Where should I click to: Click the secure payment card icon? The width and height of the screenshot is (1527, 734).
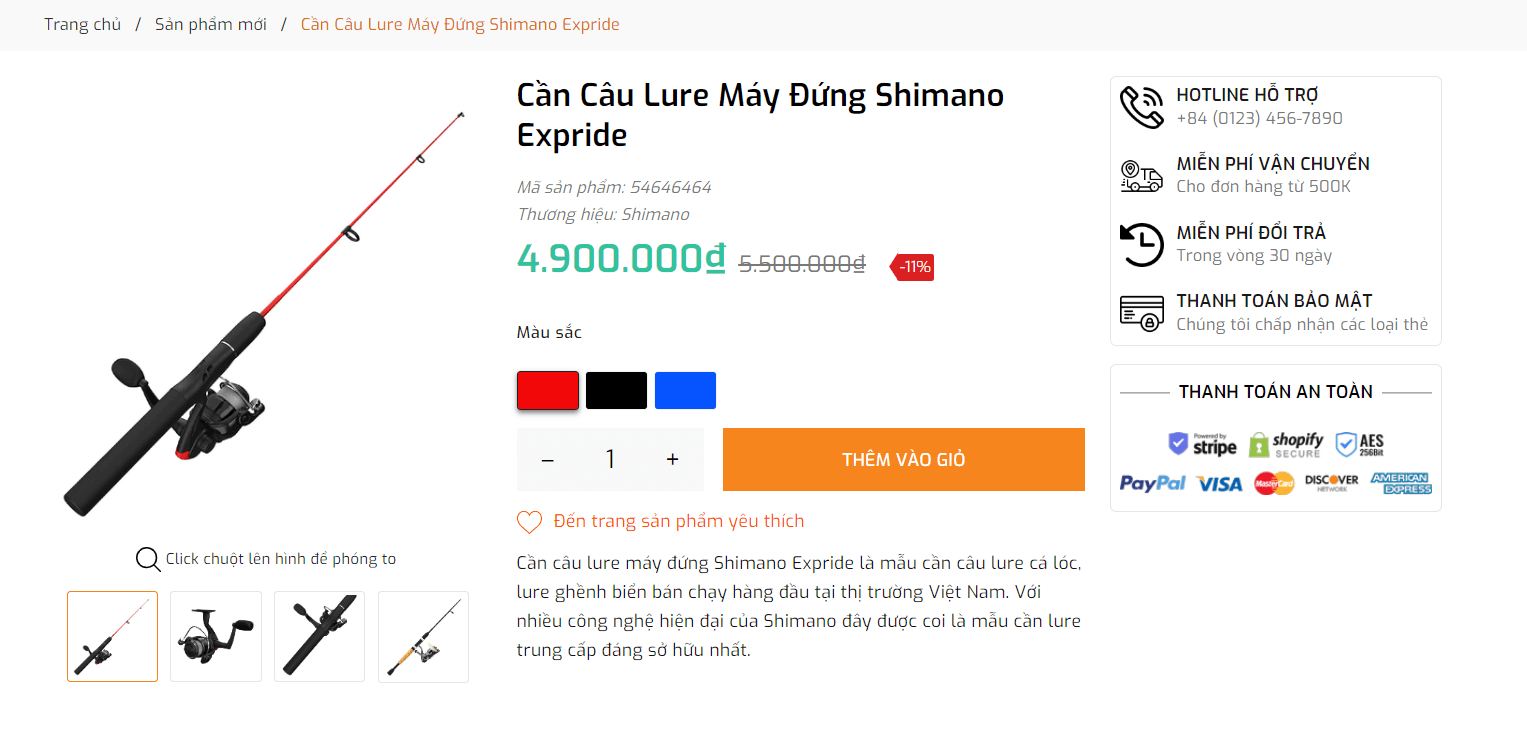click(x=1141, y=312)
